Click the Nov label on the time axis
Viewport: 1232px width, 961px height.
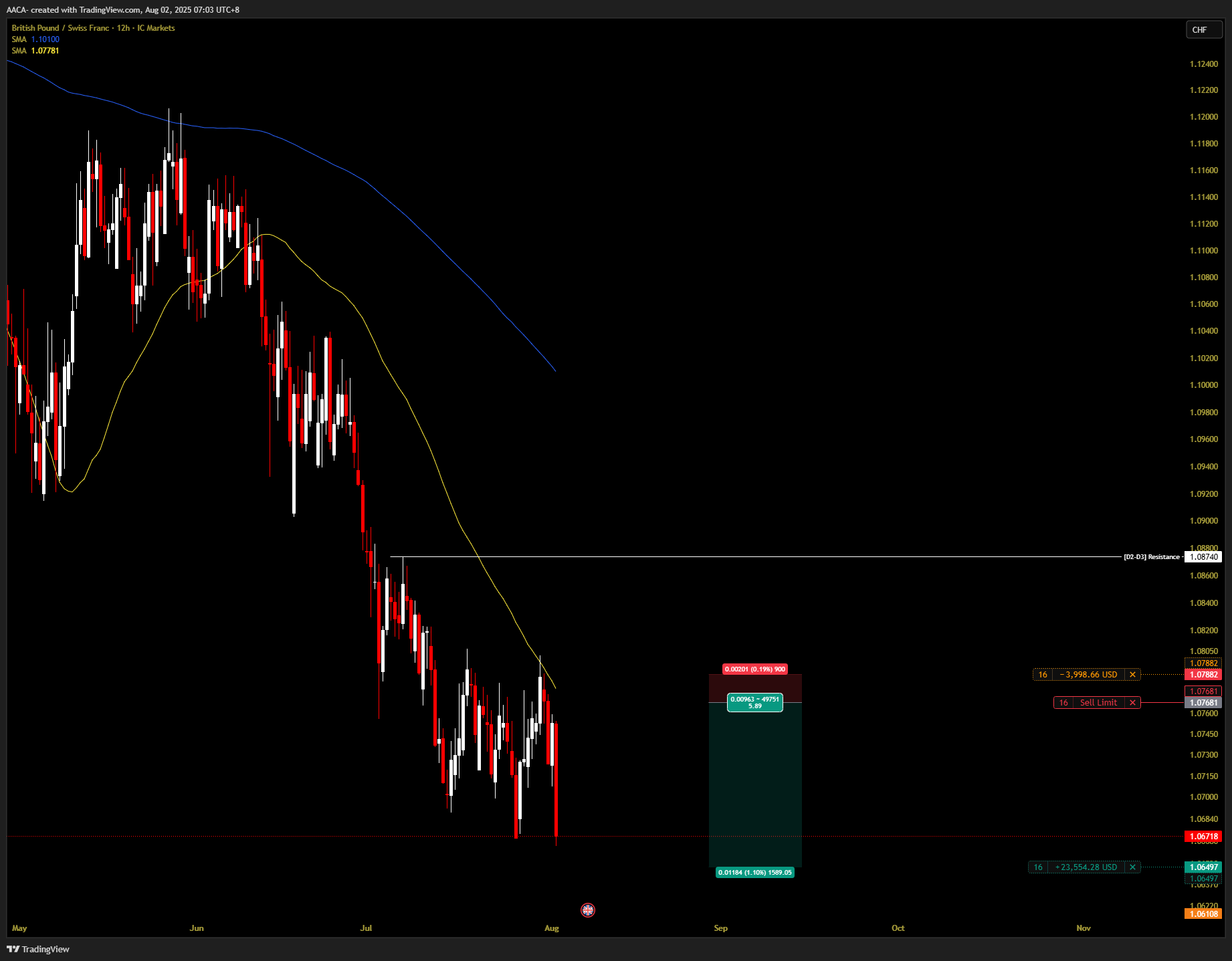pyautogui.click(x=1084, y=928)
